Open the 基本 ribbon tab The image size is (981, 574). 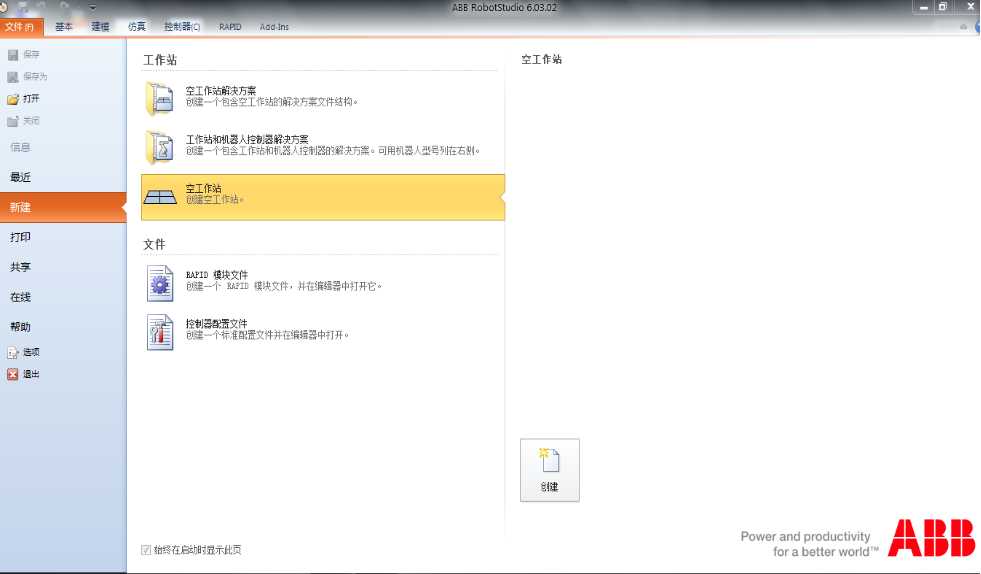click(64, 27)
